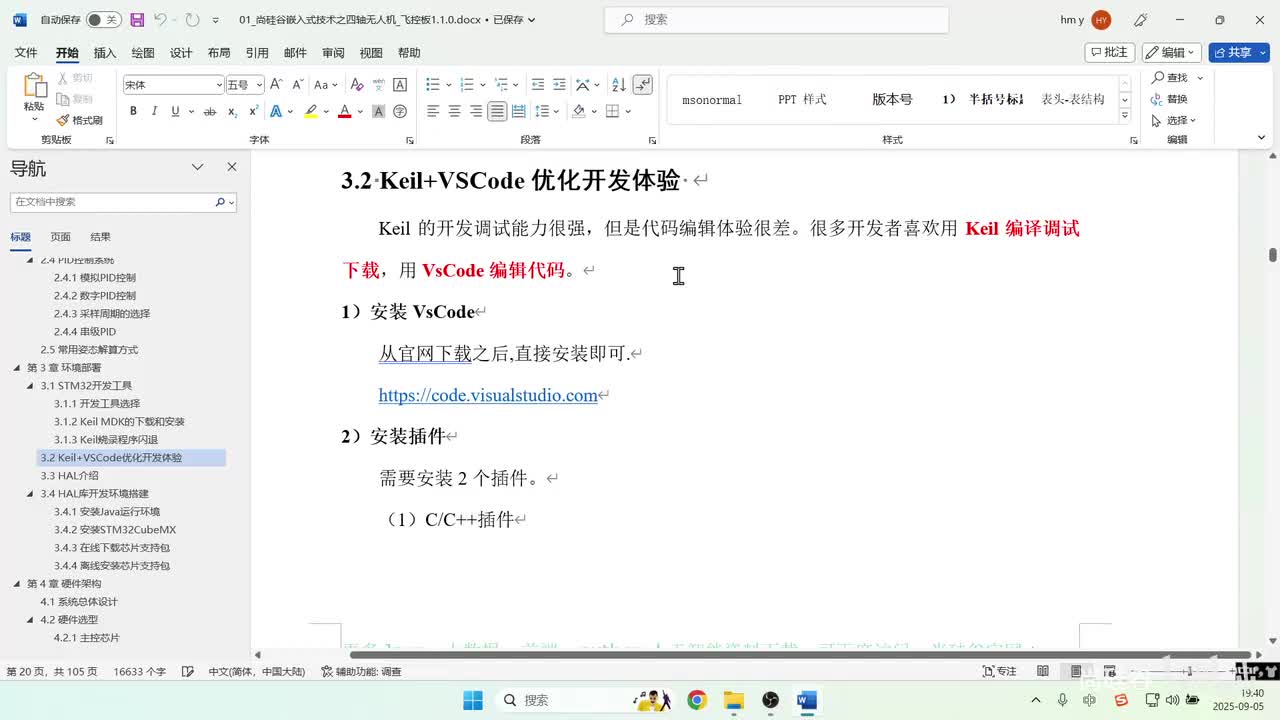Switch navigation pane to Results tab
Viewport: 1280px width, 720px height.
pyautogui.click(x=101, y=237)
